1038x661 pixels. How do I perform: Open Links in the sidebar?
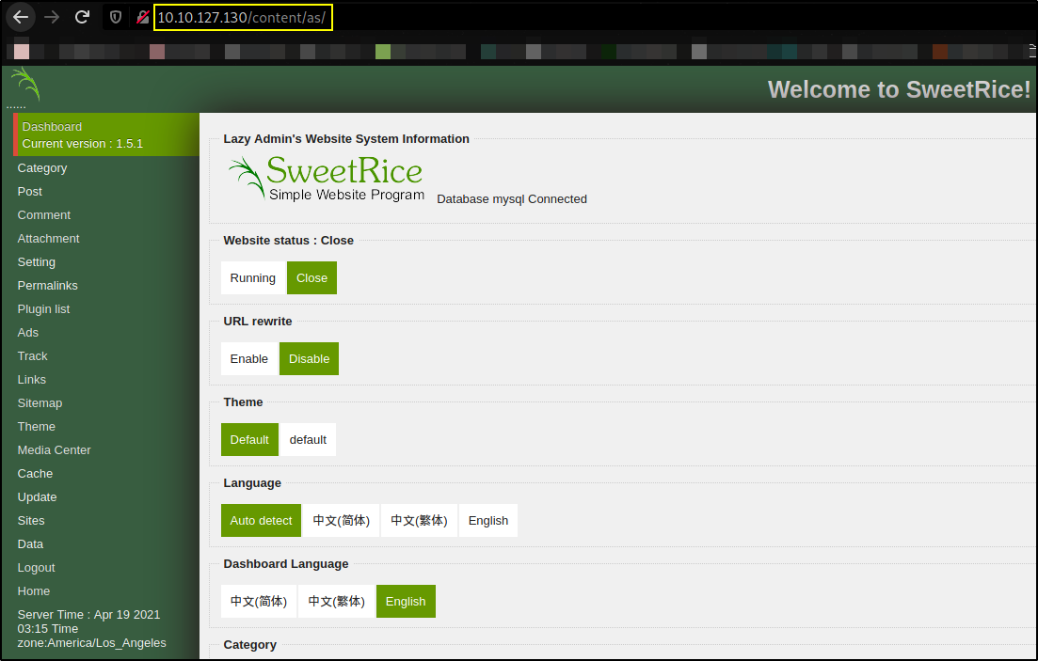32,379
